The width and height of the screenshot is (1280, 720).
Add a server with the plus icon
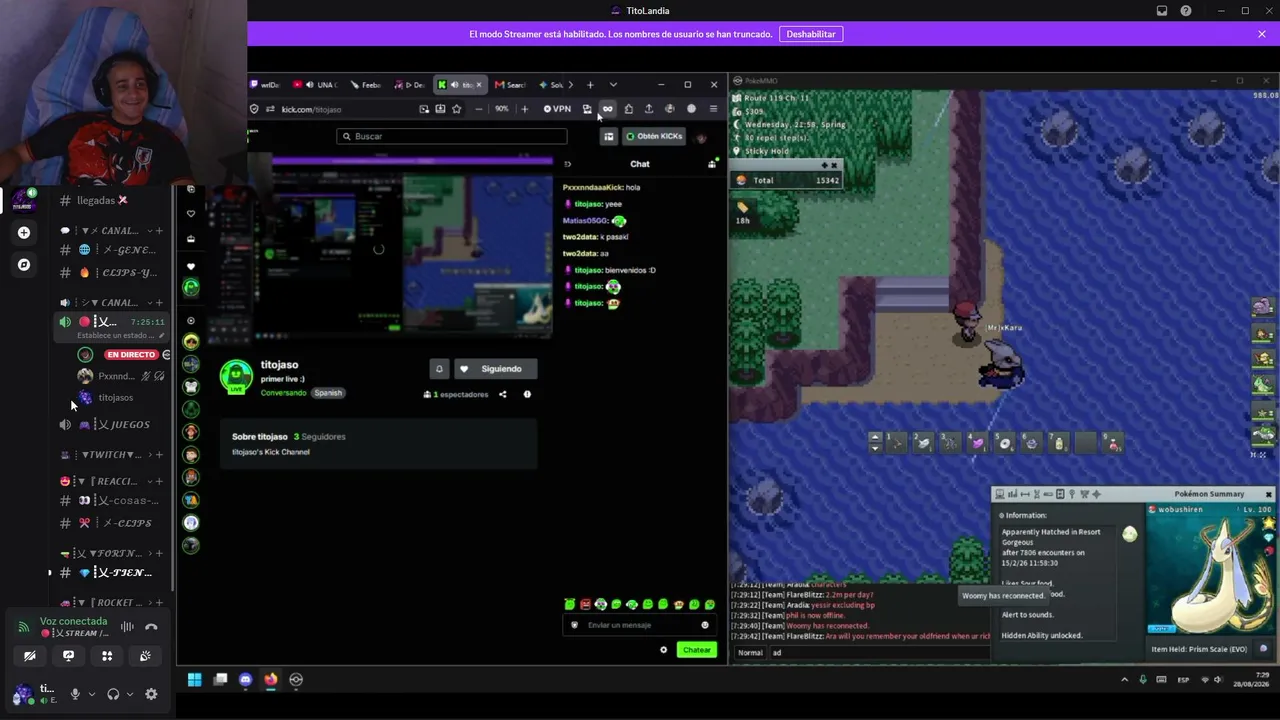click(x=24, y=233)
